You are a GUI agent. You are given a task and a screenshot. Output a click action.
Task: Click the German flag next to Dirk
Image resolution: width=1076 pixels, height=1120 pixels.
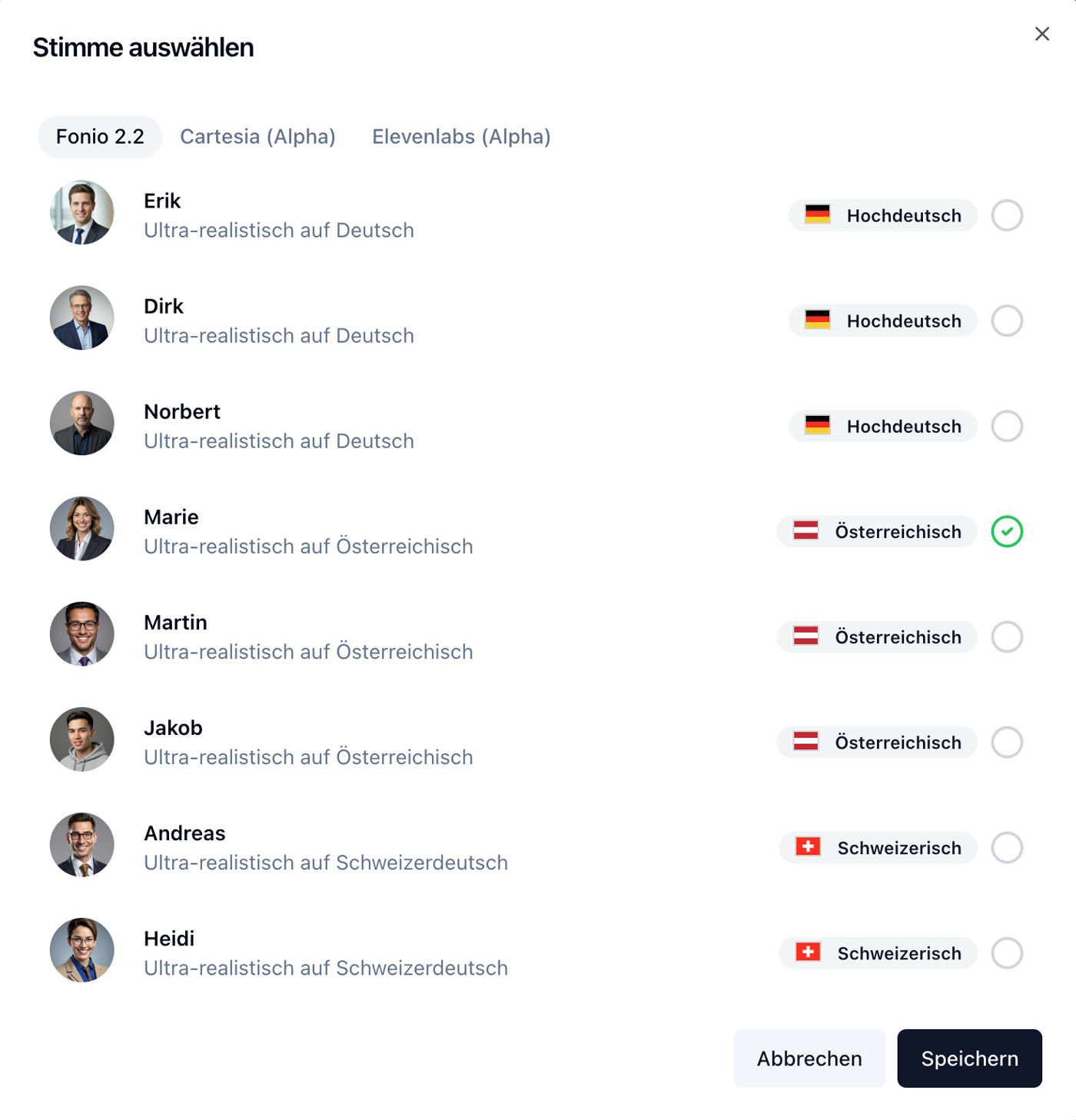pos(818,321)
